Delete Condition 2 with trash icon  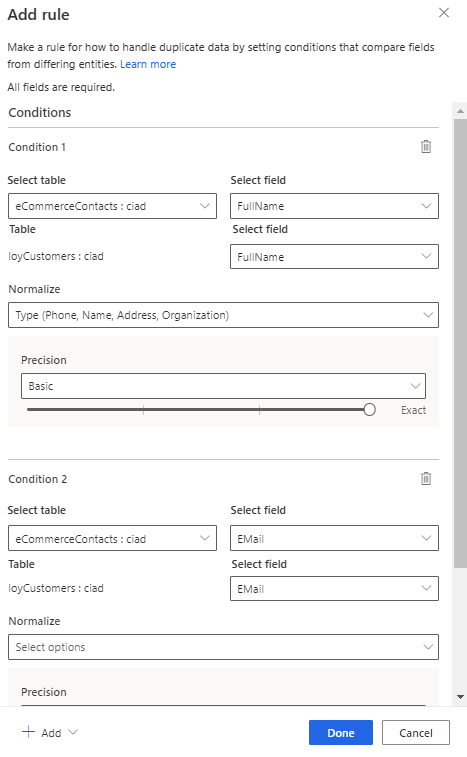click(x=425, y=478)
